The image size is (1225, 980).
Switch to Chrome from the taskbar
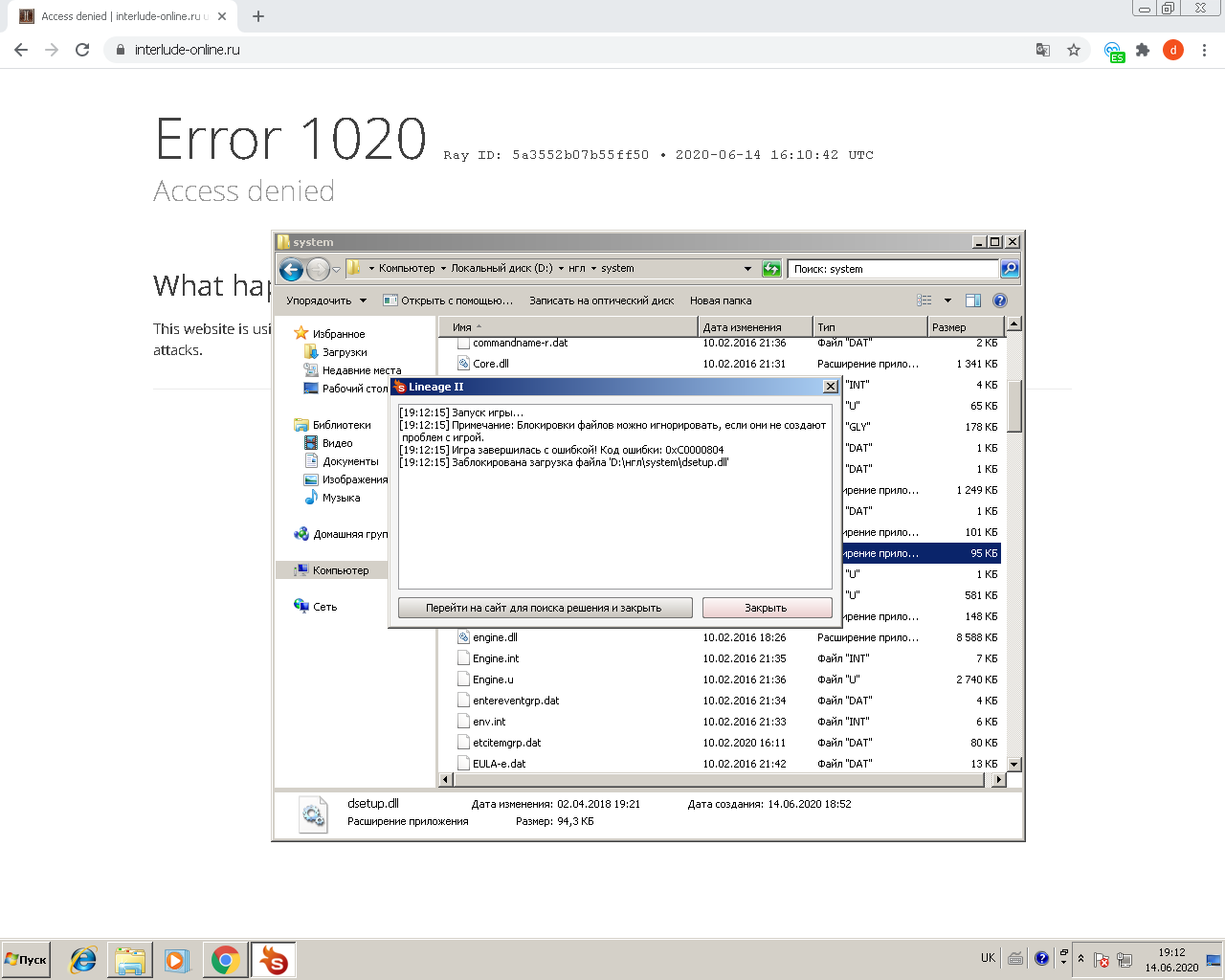[226, 960]
